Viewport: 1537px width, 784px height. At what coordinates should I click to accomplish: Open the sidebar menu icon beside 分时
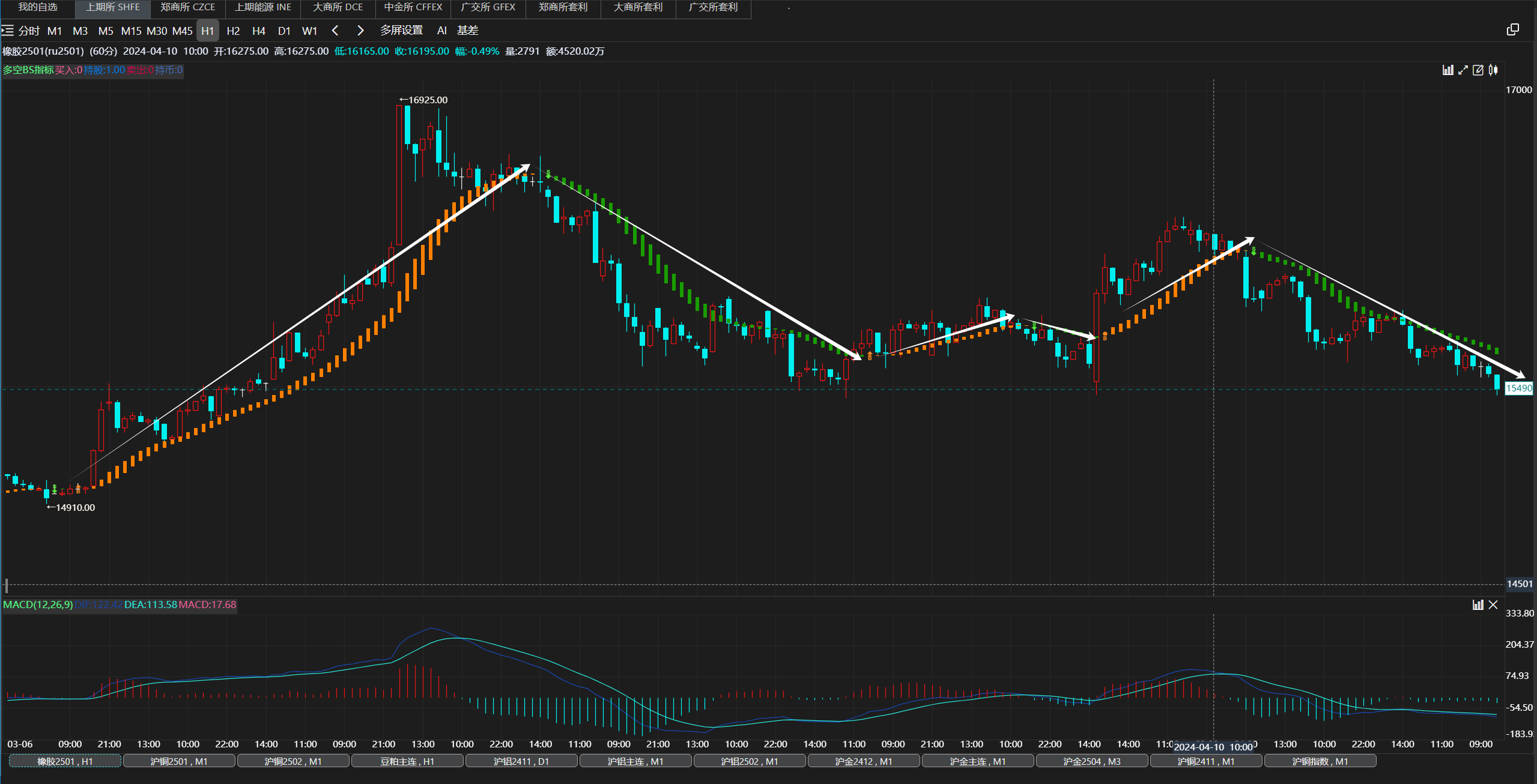point(7,31)
